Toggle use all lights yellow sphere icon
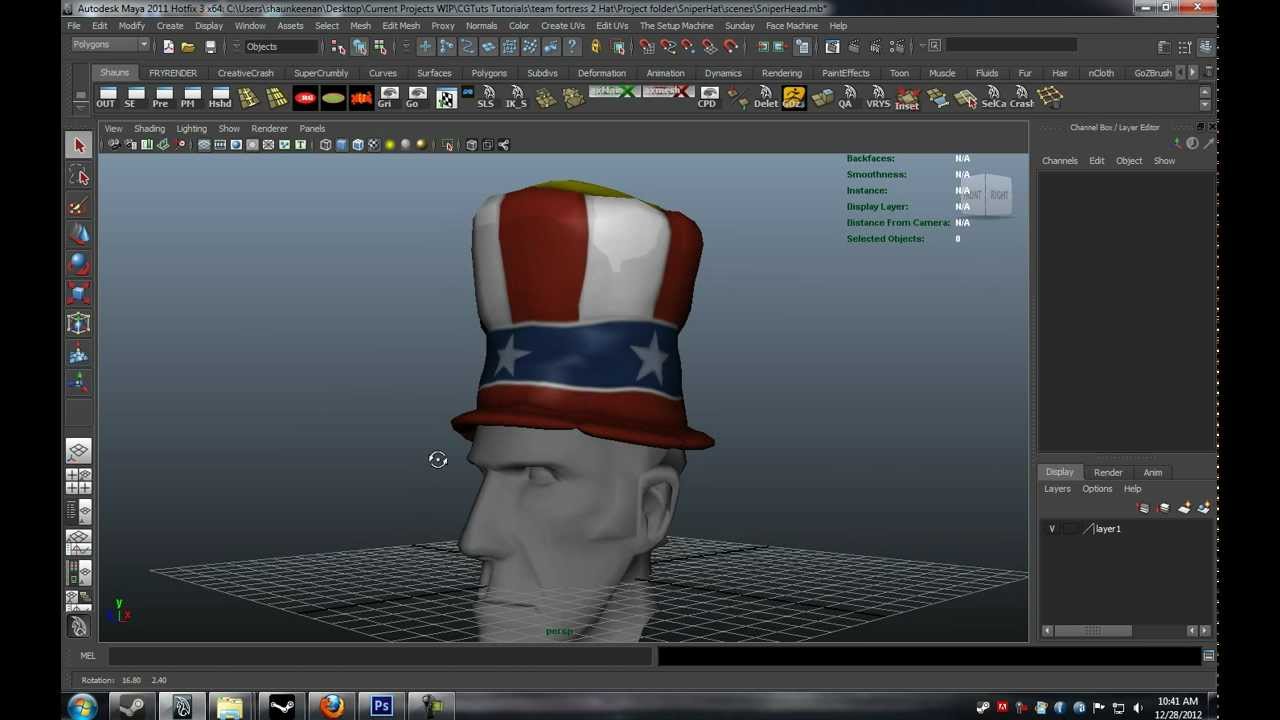Screen dimensions: 1280x720 coord(389,145)
